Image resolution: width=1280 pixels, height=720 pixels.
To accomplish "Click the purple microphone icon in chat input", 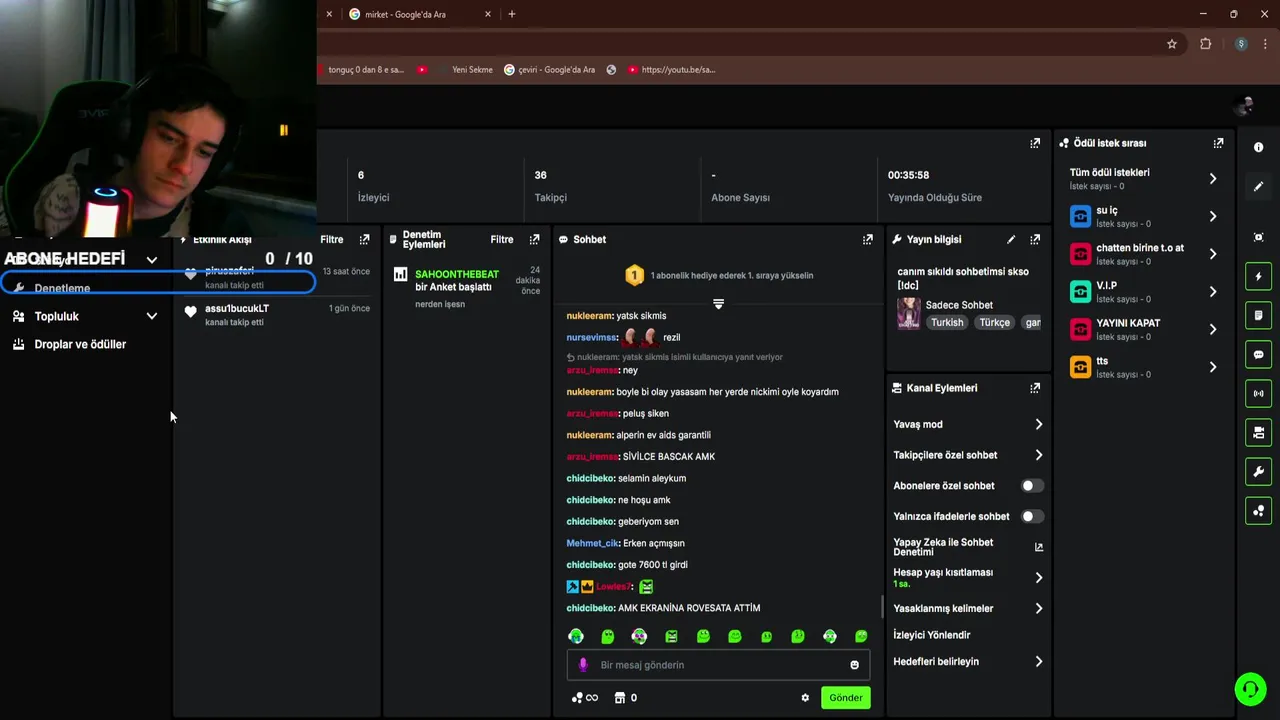I will 583,665.
